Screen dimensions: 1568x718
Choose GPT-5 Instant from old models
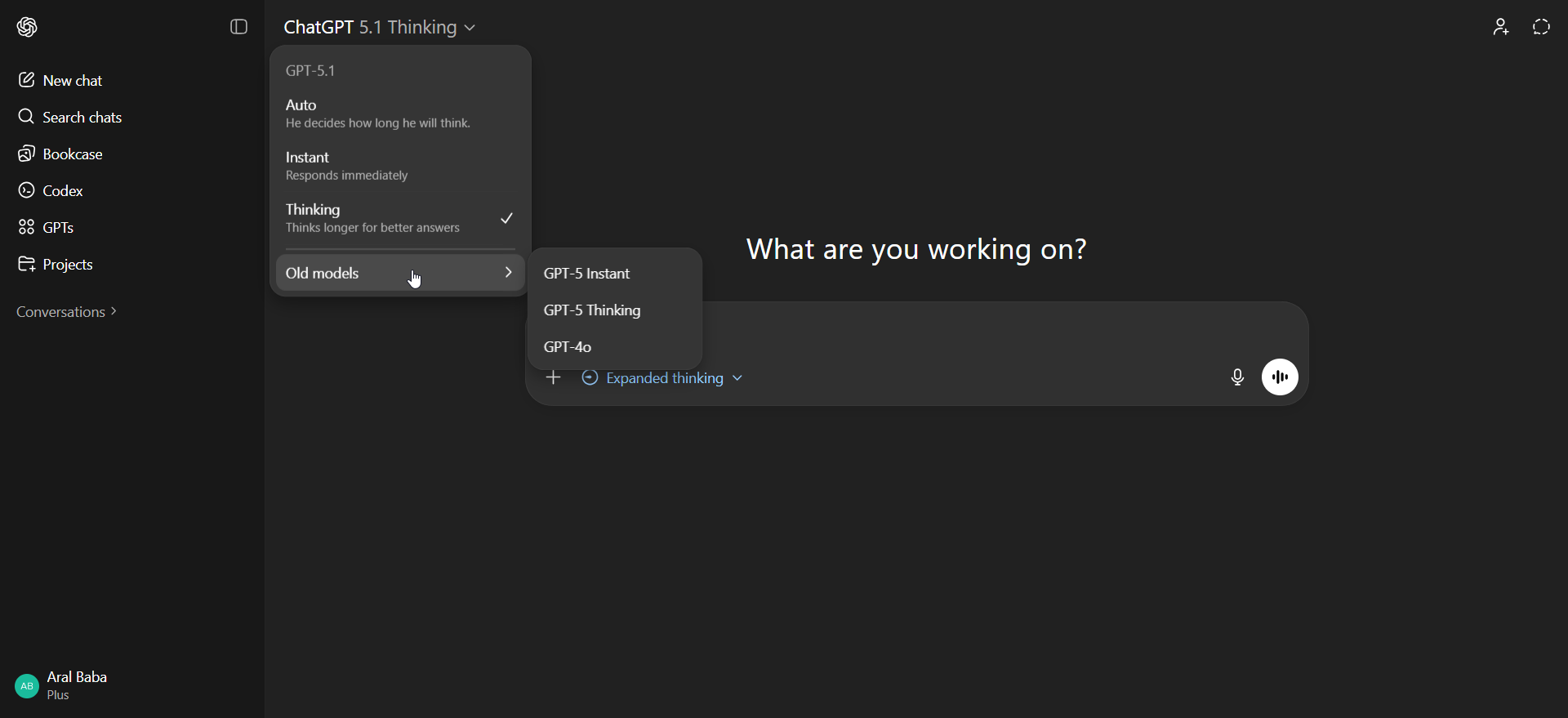(x=587, y=274)
